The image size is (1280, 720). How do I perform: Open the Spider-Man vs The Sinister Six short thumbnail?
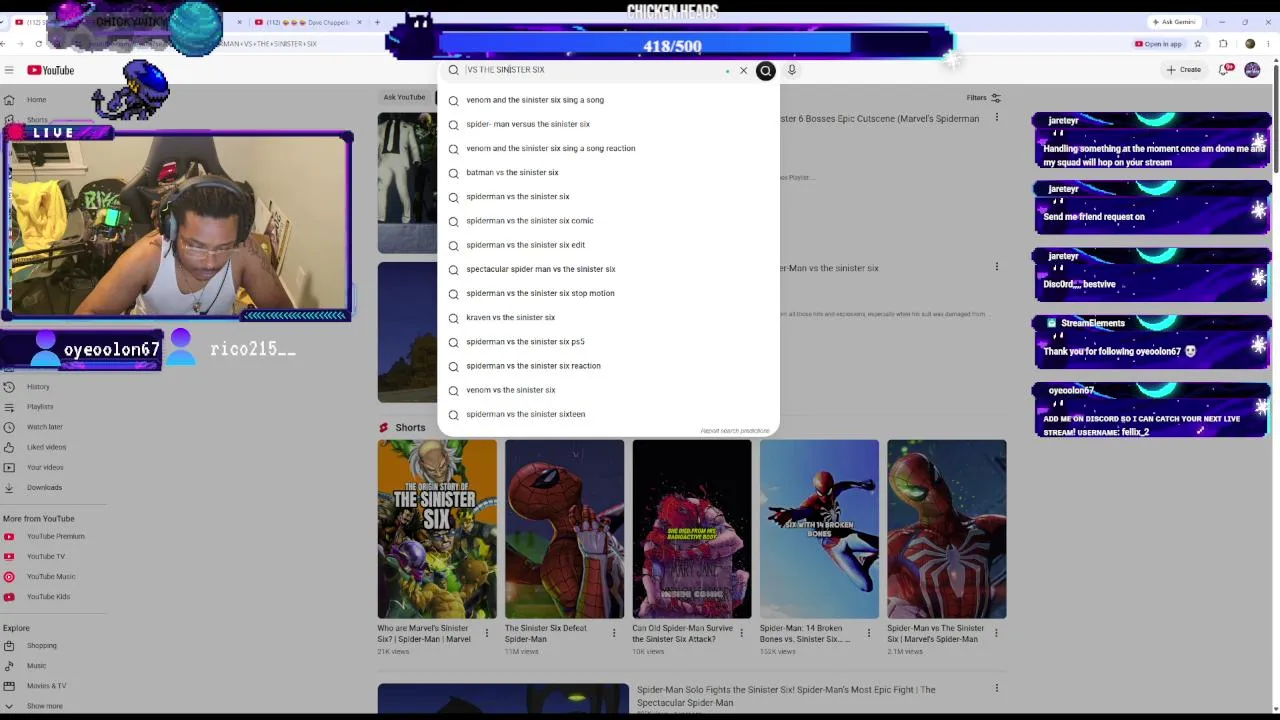click(x=946, y=529)
